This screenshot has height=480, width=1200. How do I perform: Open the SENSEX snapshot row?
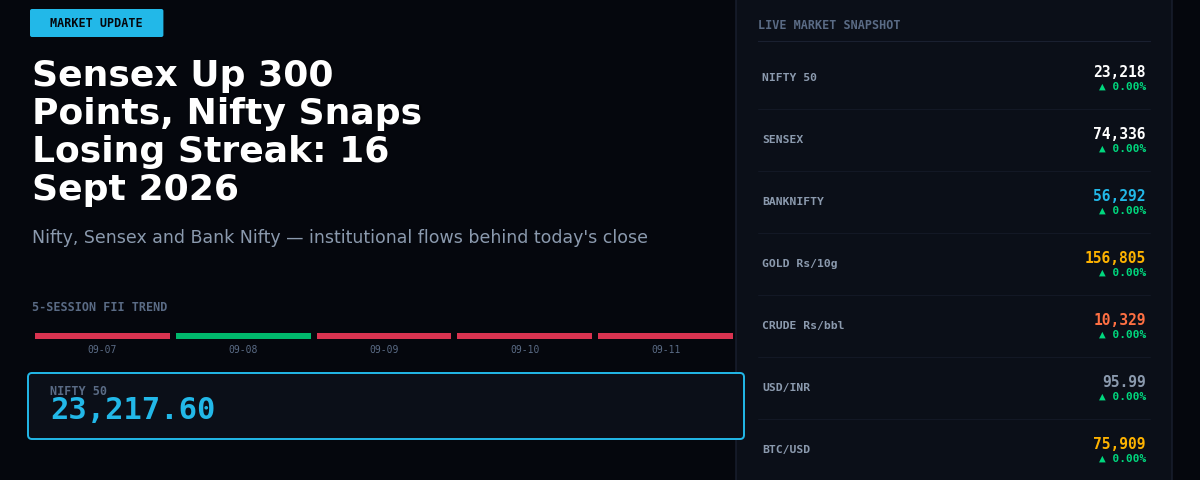[x=954, y=140]
